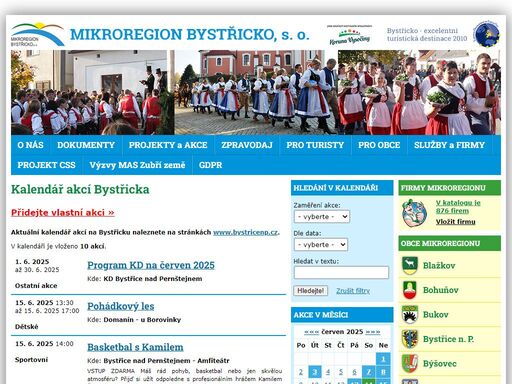Image resolution: width=512 pixels, height=384 pixels.
Task: Click V katalogu je 876 firem link
Action: click(458, 207)
